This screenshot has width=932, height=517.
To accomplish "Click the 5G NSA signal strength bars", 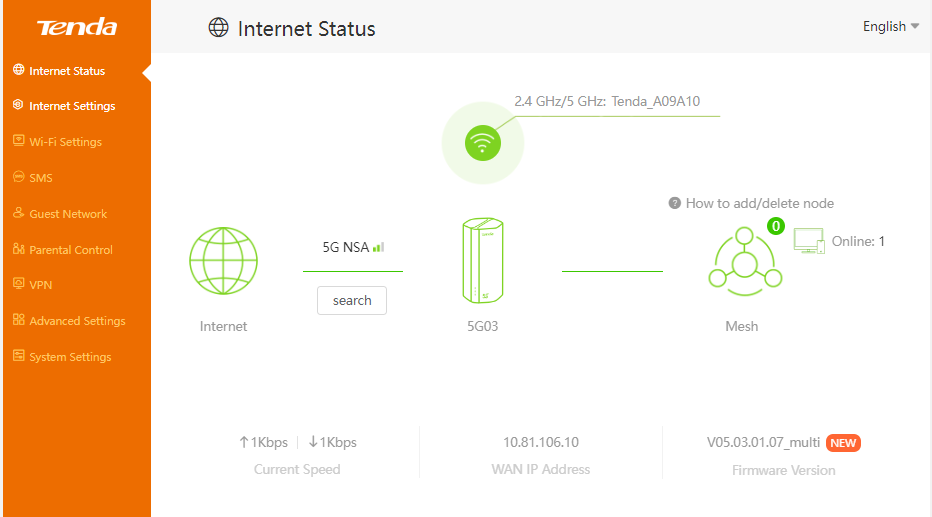I will [378, 247].
